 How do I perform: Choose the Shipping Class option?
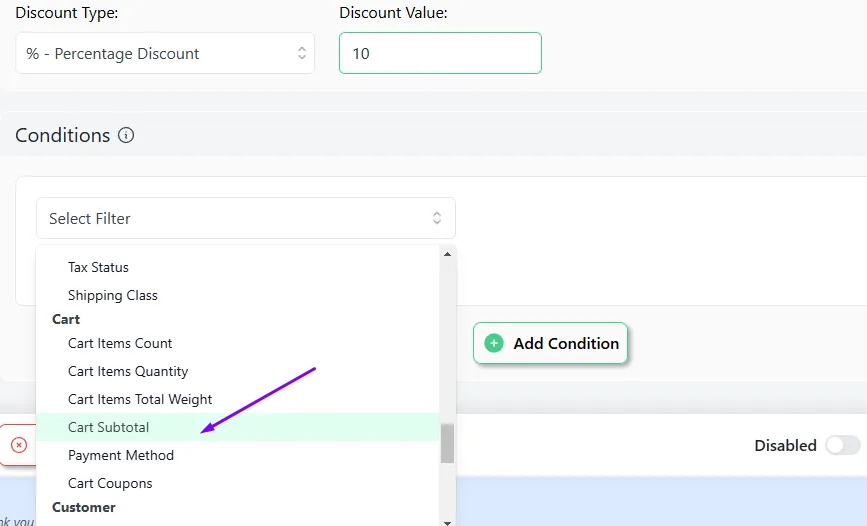(113, 295)
